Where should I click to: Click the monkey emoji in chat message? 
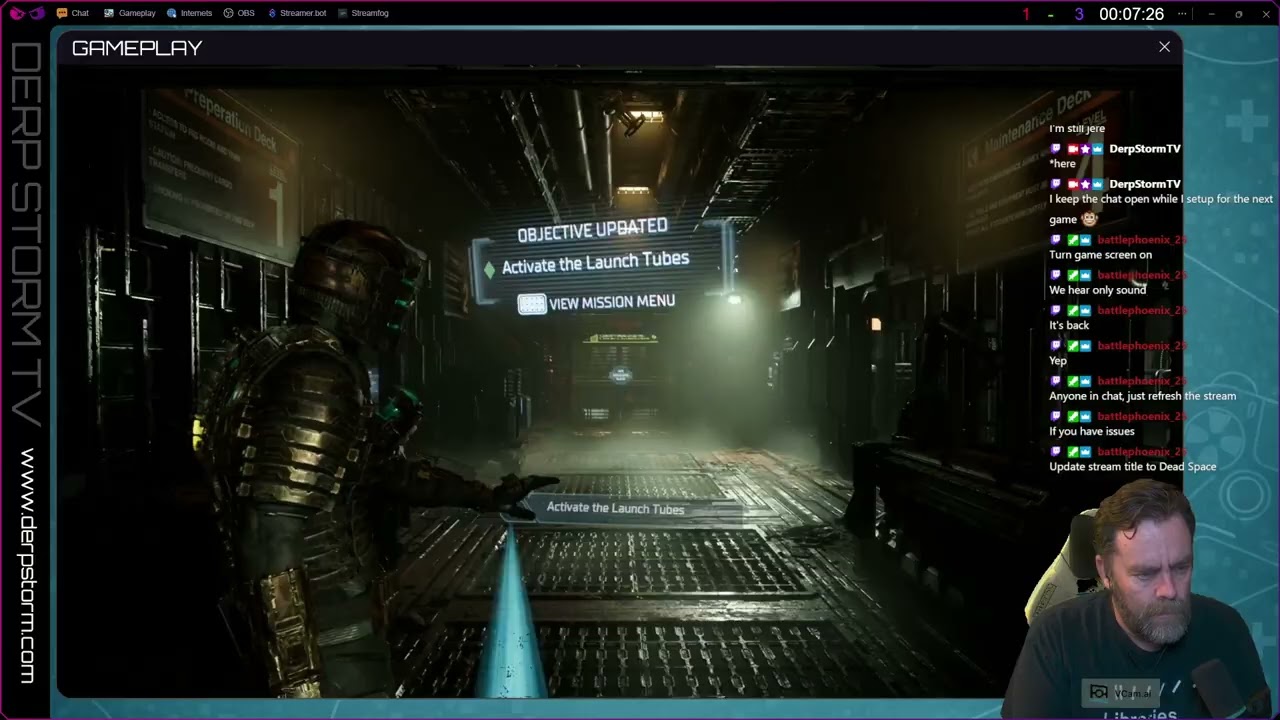click(1089, 218)
